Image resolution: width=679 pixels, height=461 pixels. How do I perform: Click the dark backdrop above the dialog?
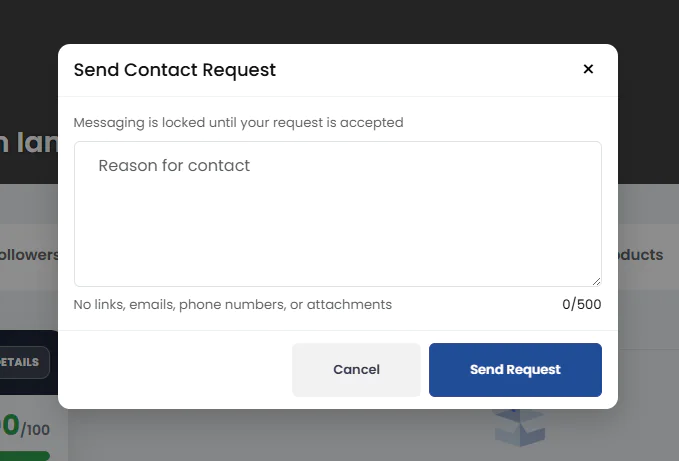click(x=338, y=20)
